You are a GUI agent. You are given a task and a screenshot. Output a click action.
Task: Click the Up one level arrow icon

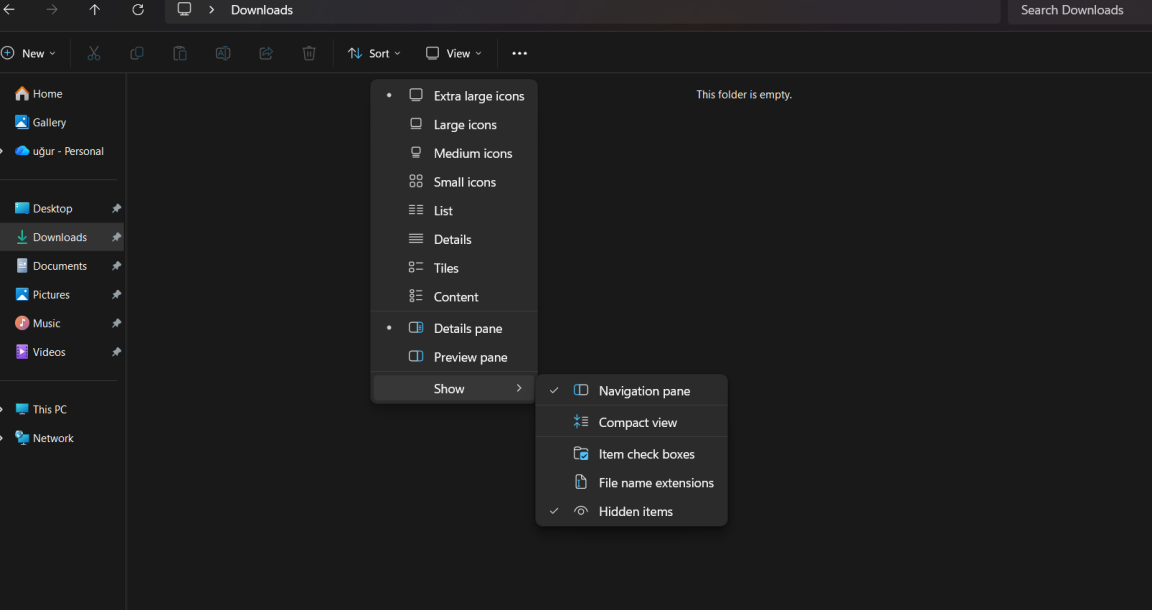pyautogui.click(x=94, y=10)
